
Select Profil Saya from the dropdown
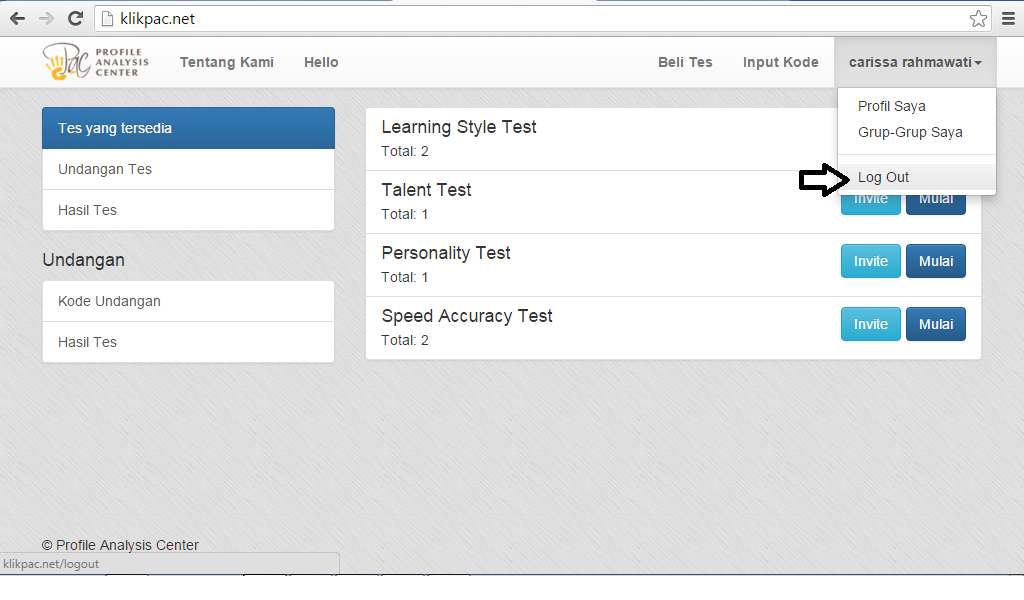tap(891, 106)
